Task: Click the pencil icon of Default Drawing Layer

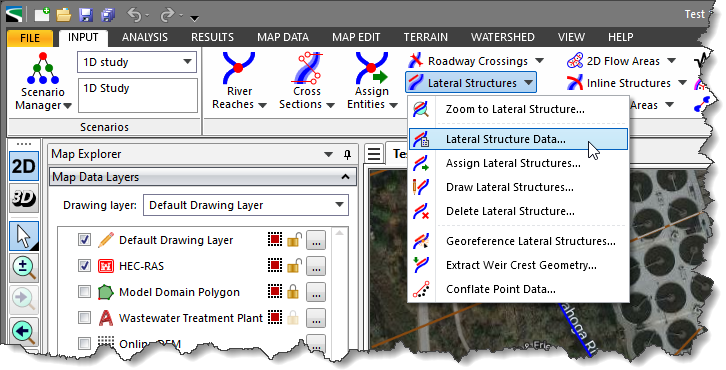Action: point(106,240)
